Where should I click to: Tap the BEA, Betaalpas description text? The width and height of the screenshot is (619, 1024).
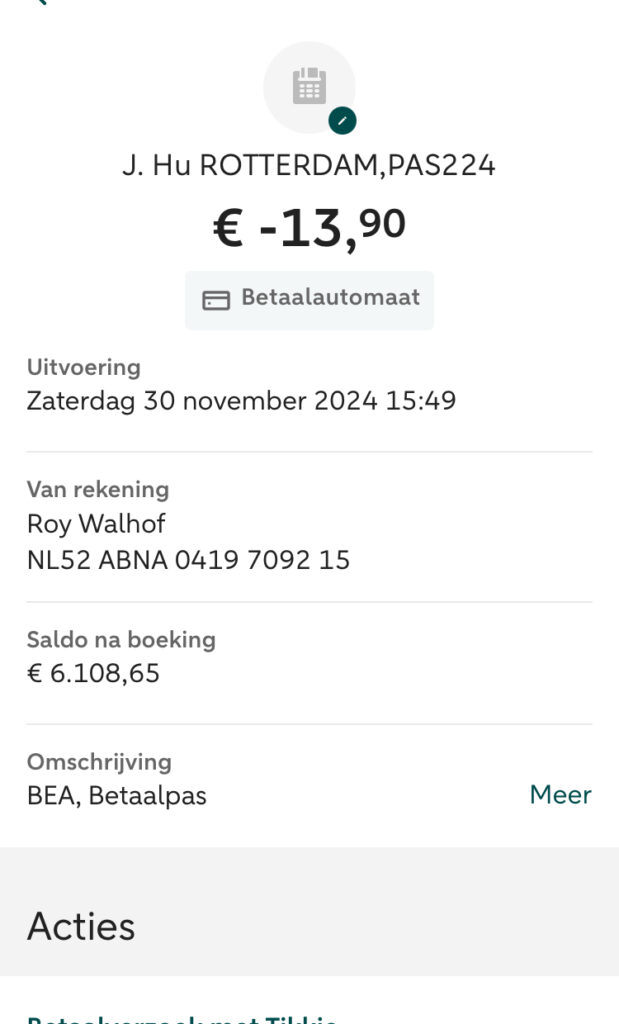[x=116, y=796]
